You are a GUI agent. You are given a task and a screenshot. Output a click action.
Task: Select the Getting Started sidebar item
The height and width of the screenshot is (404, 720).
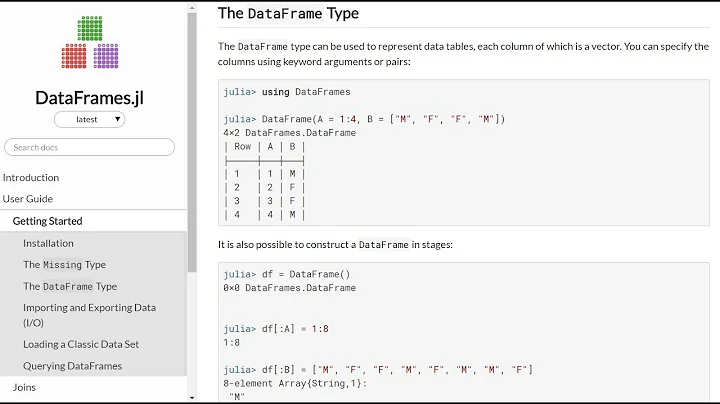coord(48,221)
